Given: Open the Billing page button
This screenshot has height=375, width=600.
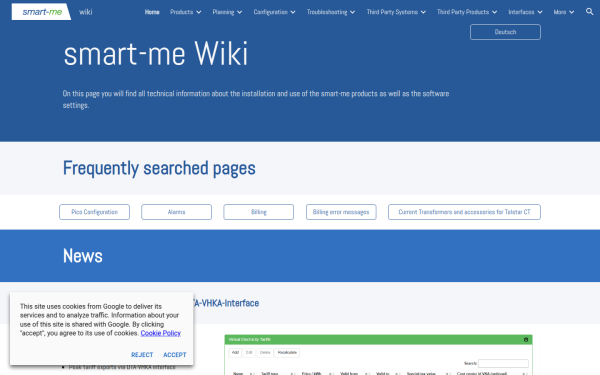Looking at the screenshot, I should pos(259,212).
